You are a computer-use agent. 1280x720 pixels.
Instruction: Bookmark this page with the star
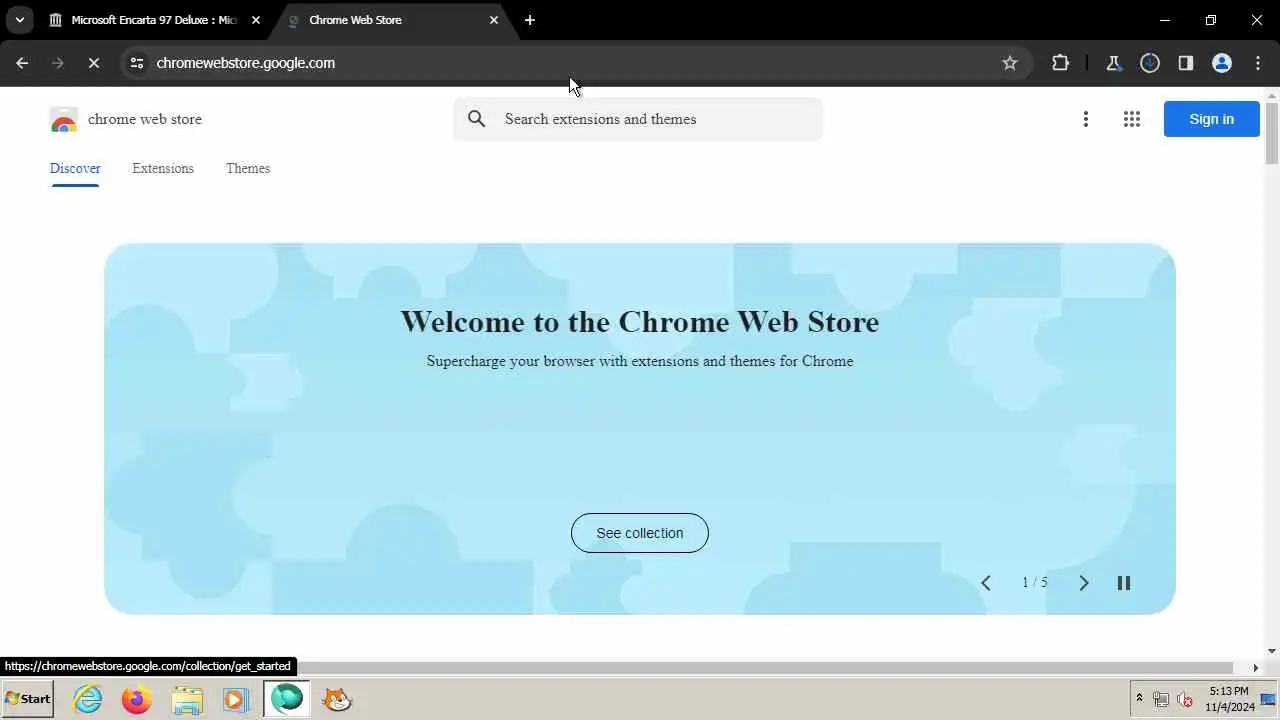point(1010,63)
